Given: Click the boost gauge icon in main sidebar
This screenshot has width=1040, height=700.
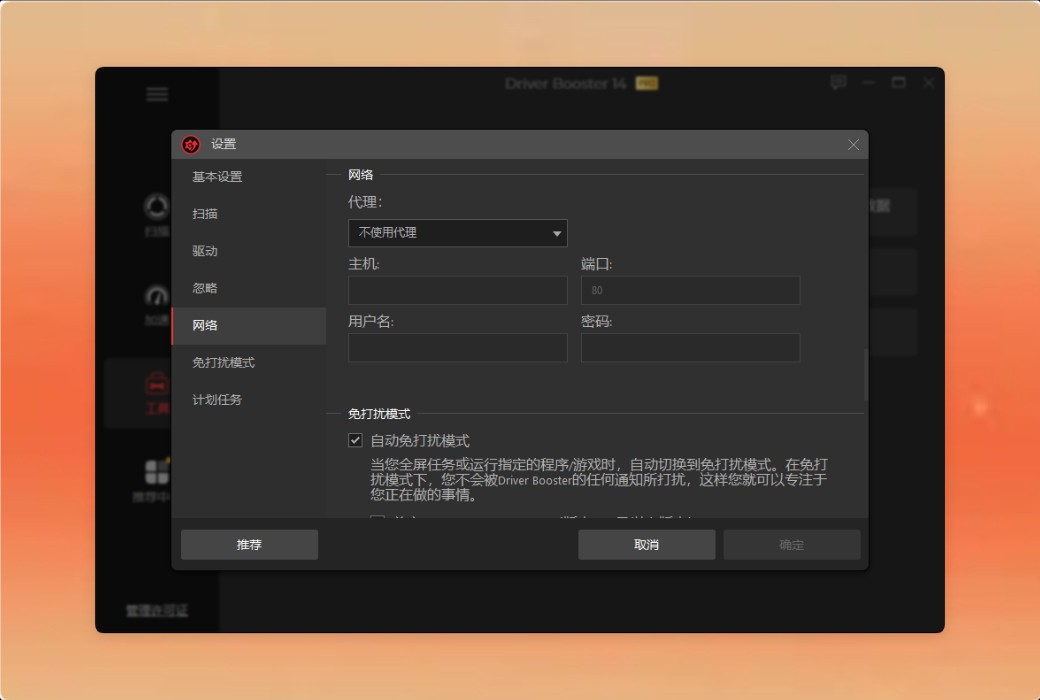Looking at the screenshot, I should coord(157,296).
